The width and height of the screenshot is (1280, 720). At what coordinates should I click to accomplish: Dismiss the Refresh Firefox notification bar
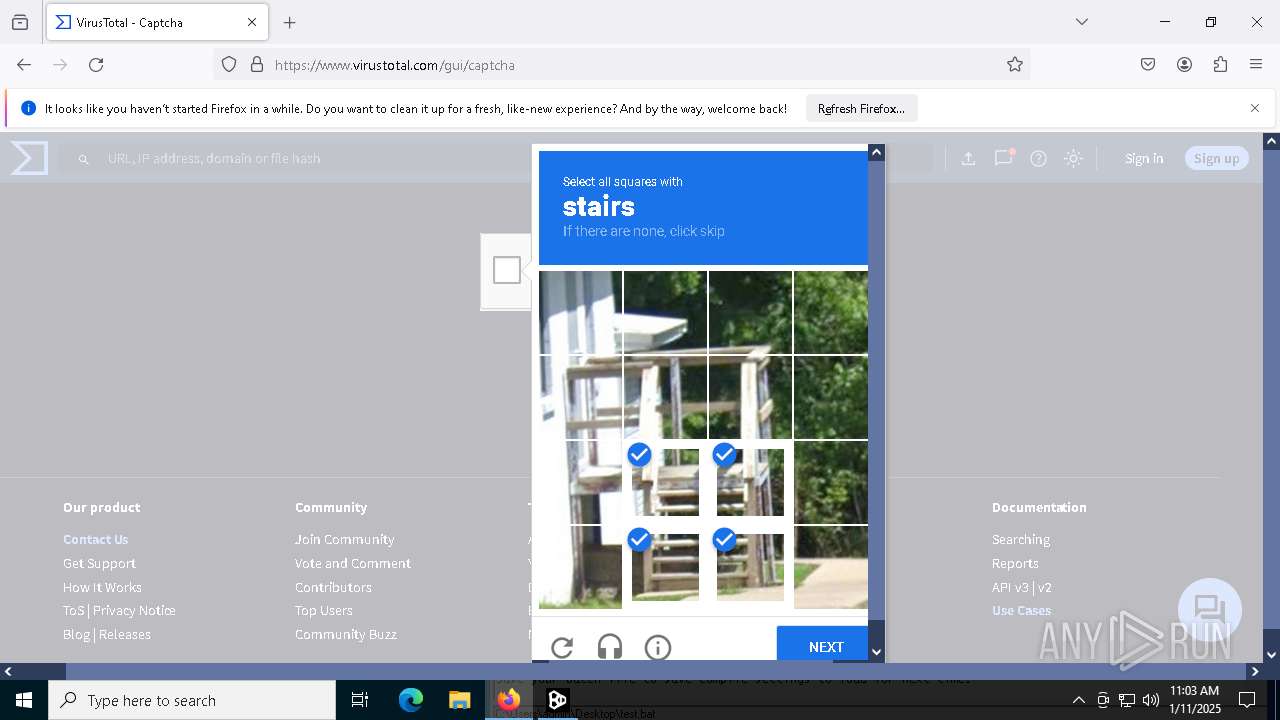(x=1255, y=108)
